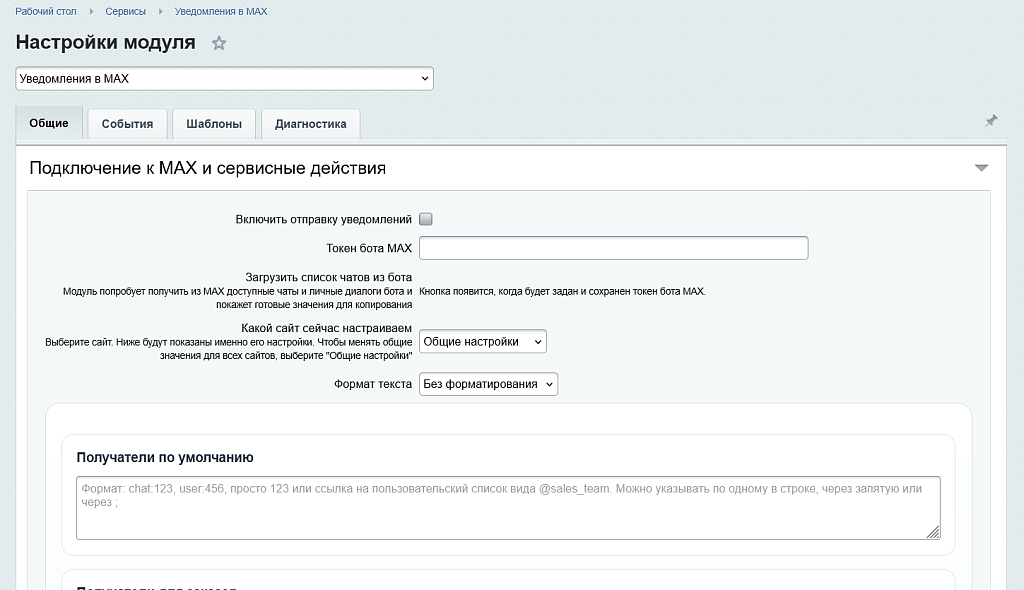Focus the Токен бота MAX input field

(613, 248)
